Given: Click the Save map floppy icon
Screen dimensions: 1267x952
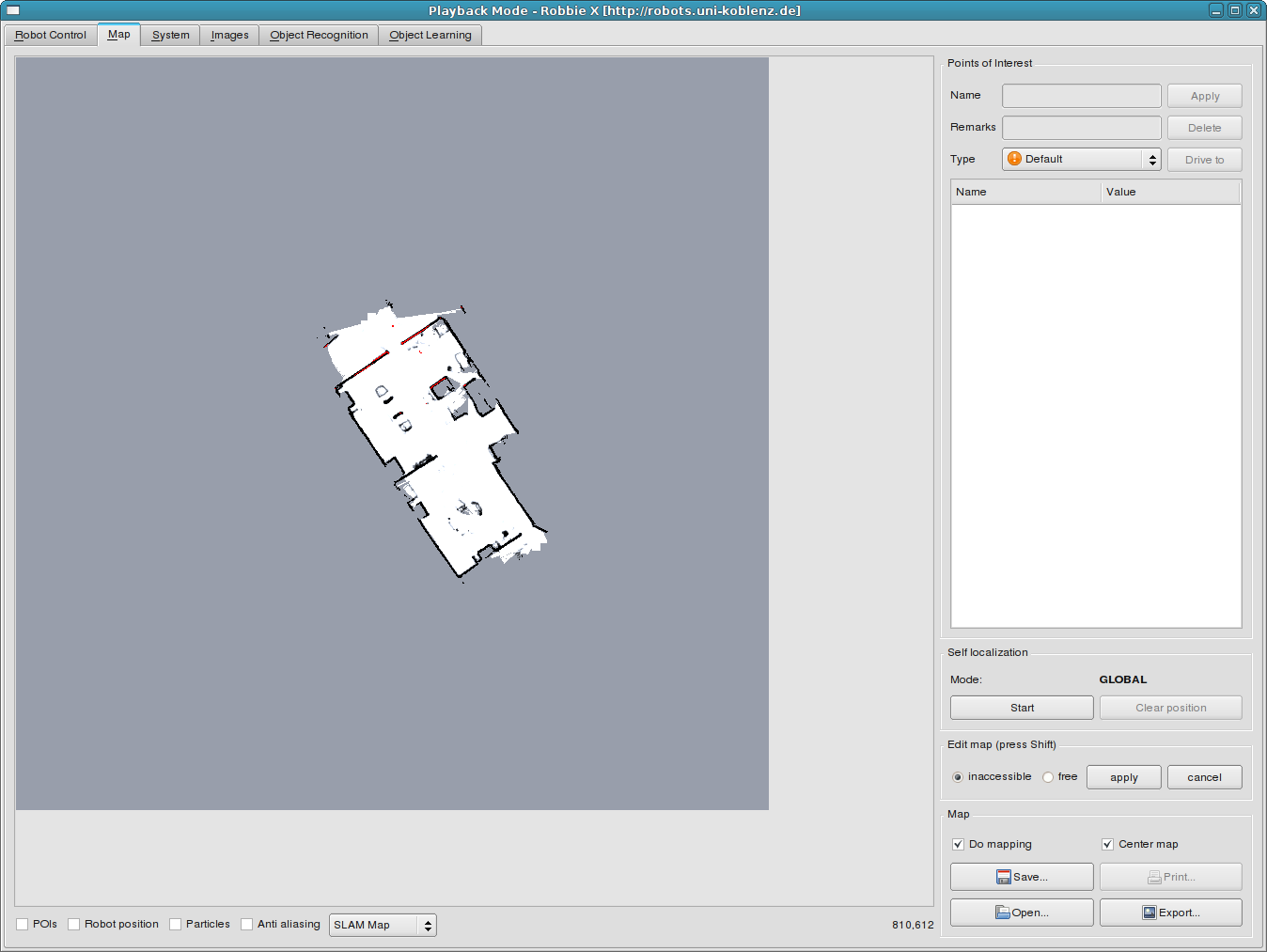Looking at the screenshot, I should (x=1003, y=877).
